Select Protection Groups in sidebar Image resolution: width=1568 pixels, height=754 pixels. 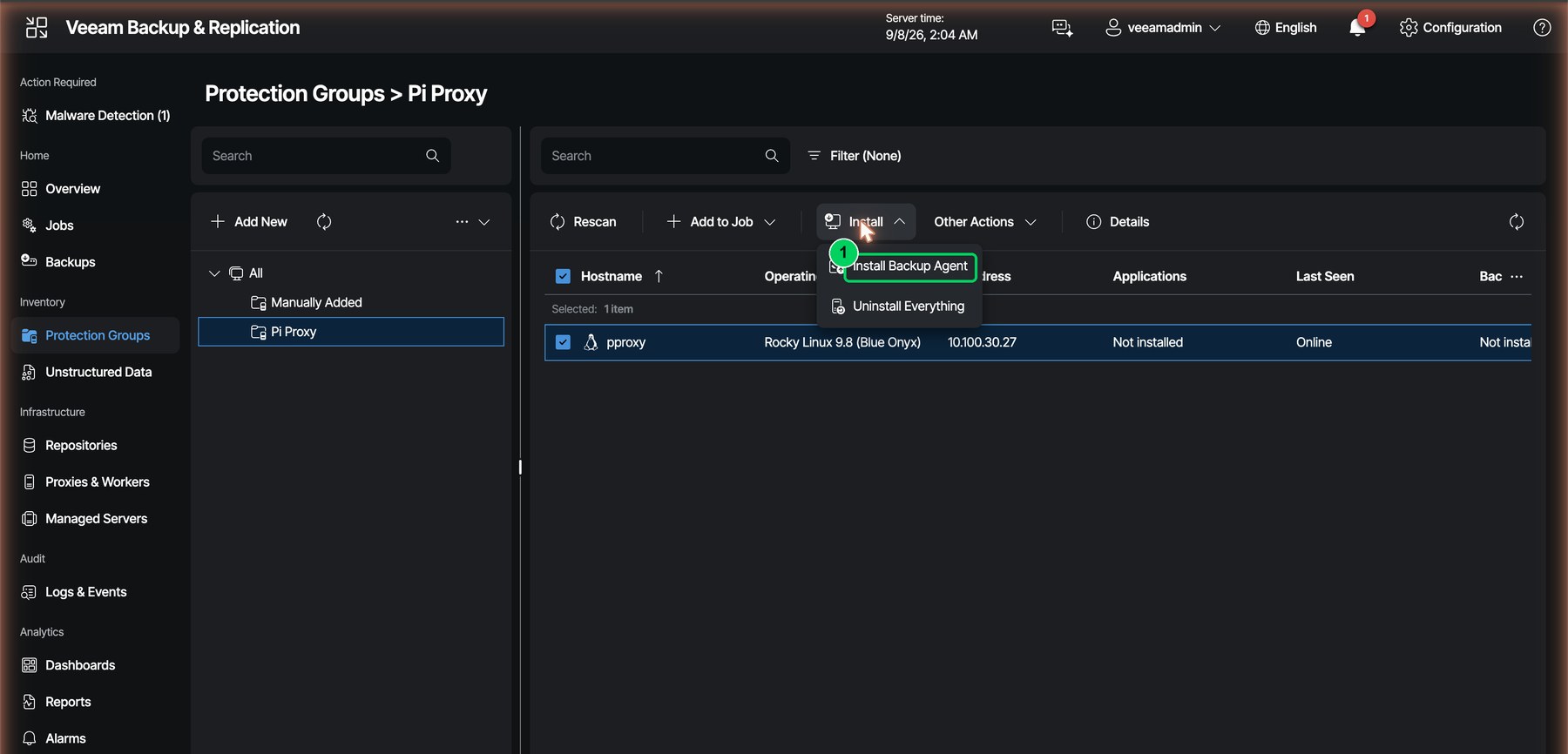[x=96, y=335]
